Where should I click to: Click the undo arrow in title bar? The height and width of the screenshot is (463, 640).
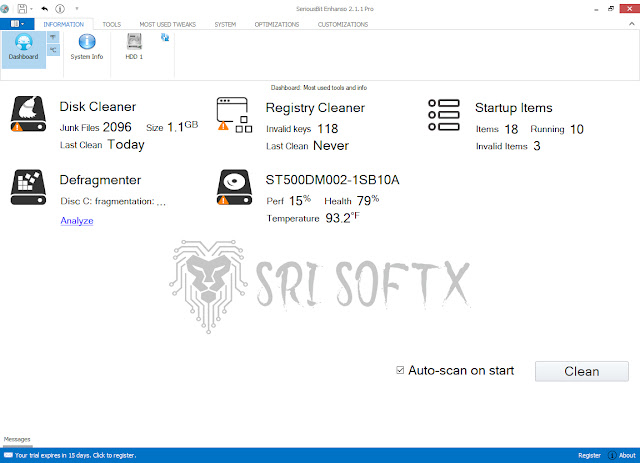click(x=44, y=9)
